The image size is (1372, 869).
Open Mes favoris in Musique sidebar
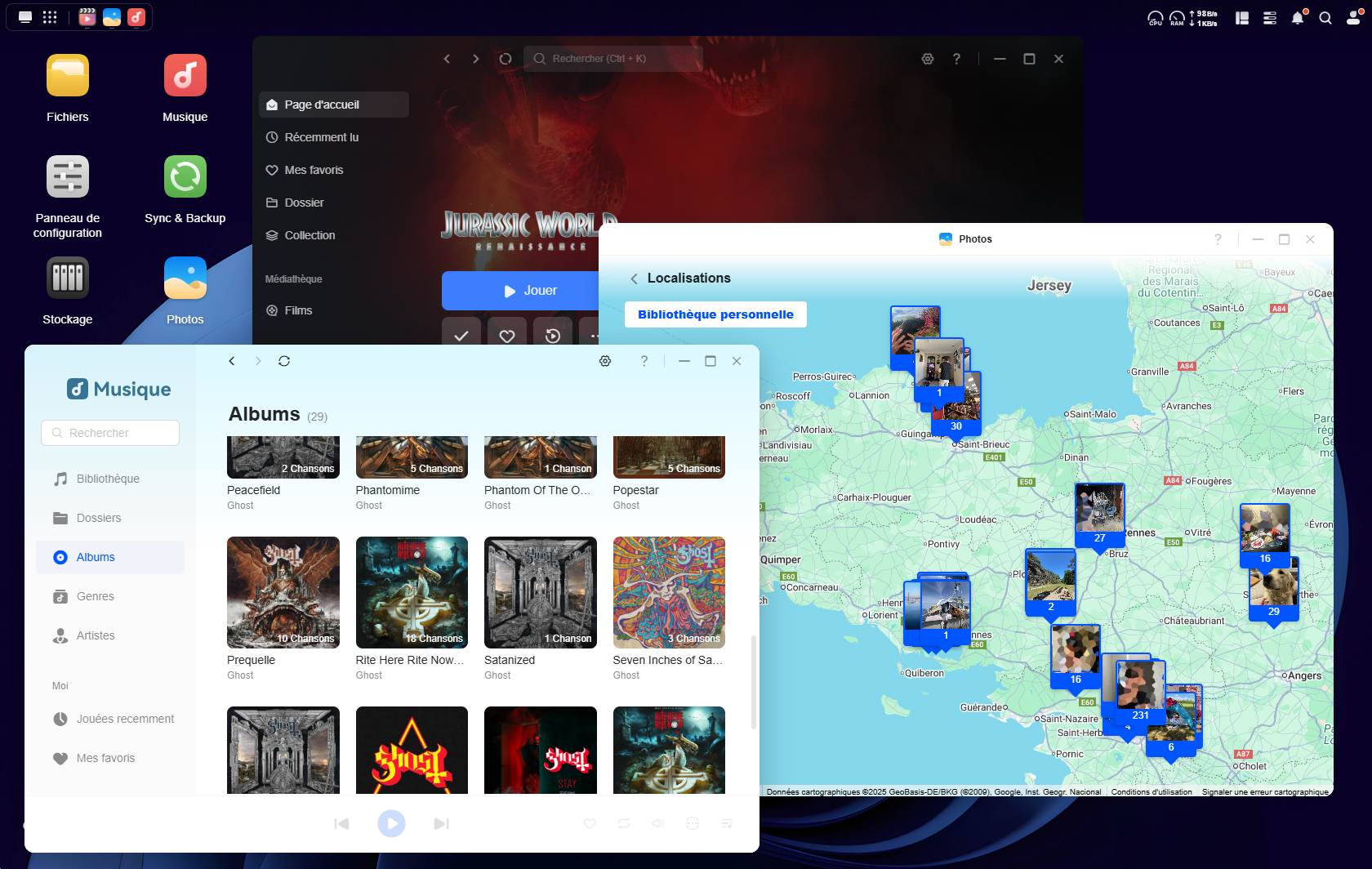click(x=110, y=758)
